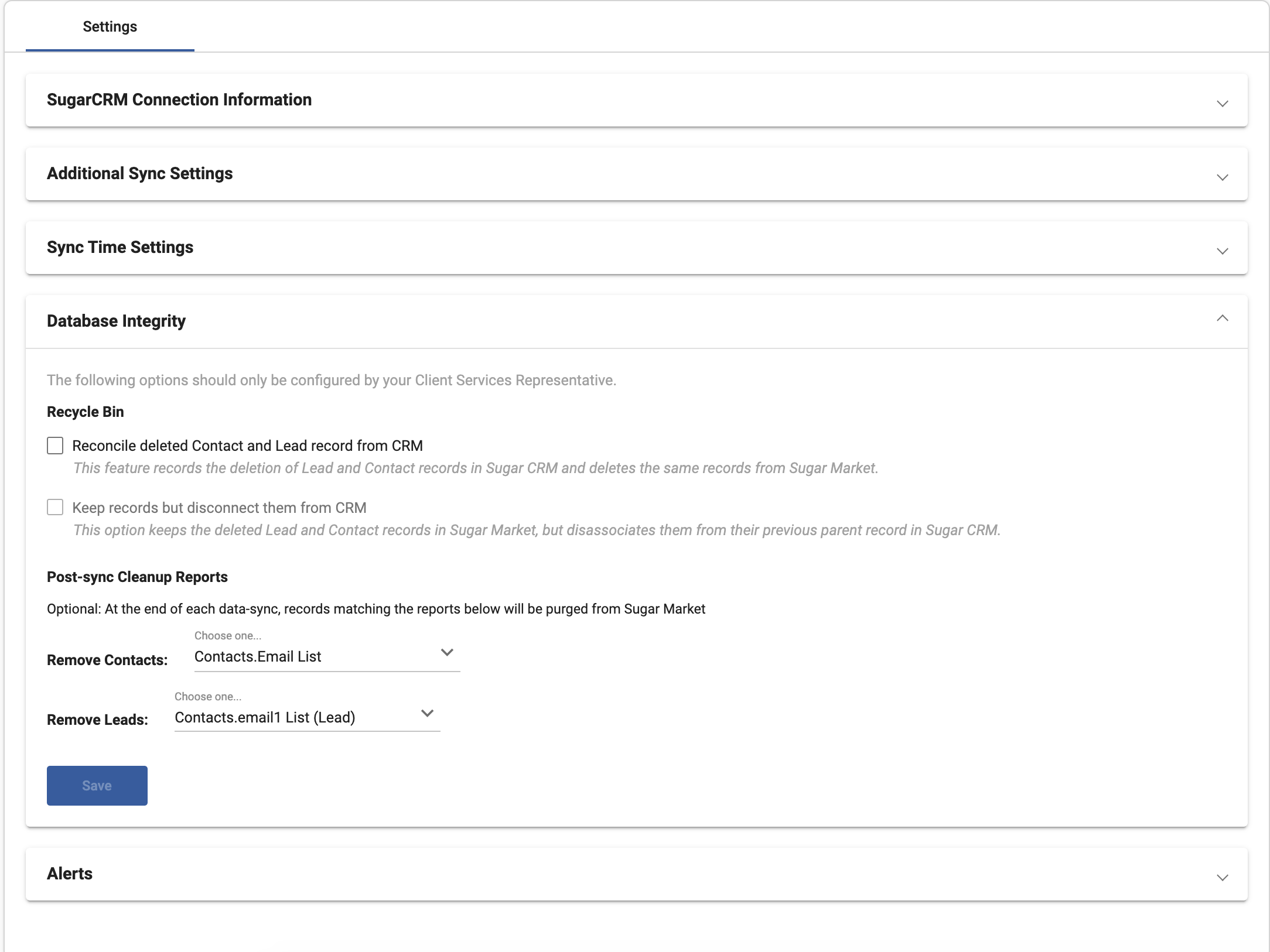Open the Remove Leads dropdown
Viewport: 1270px width, 952px height.
[296, 717]
